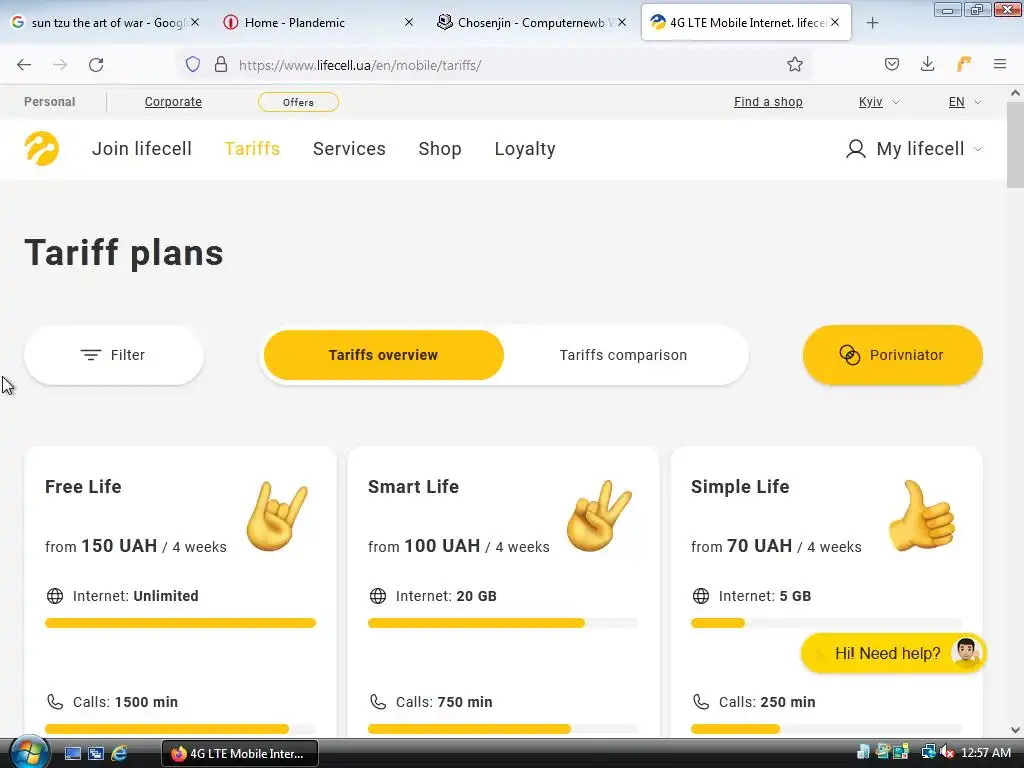Click the chat assistant avatar
Viewport: 1024px width, 768px height.
tap(966, 652)
